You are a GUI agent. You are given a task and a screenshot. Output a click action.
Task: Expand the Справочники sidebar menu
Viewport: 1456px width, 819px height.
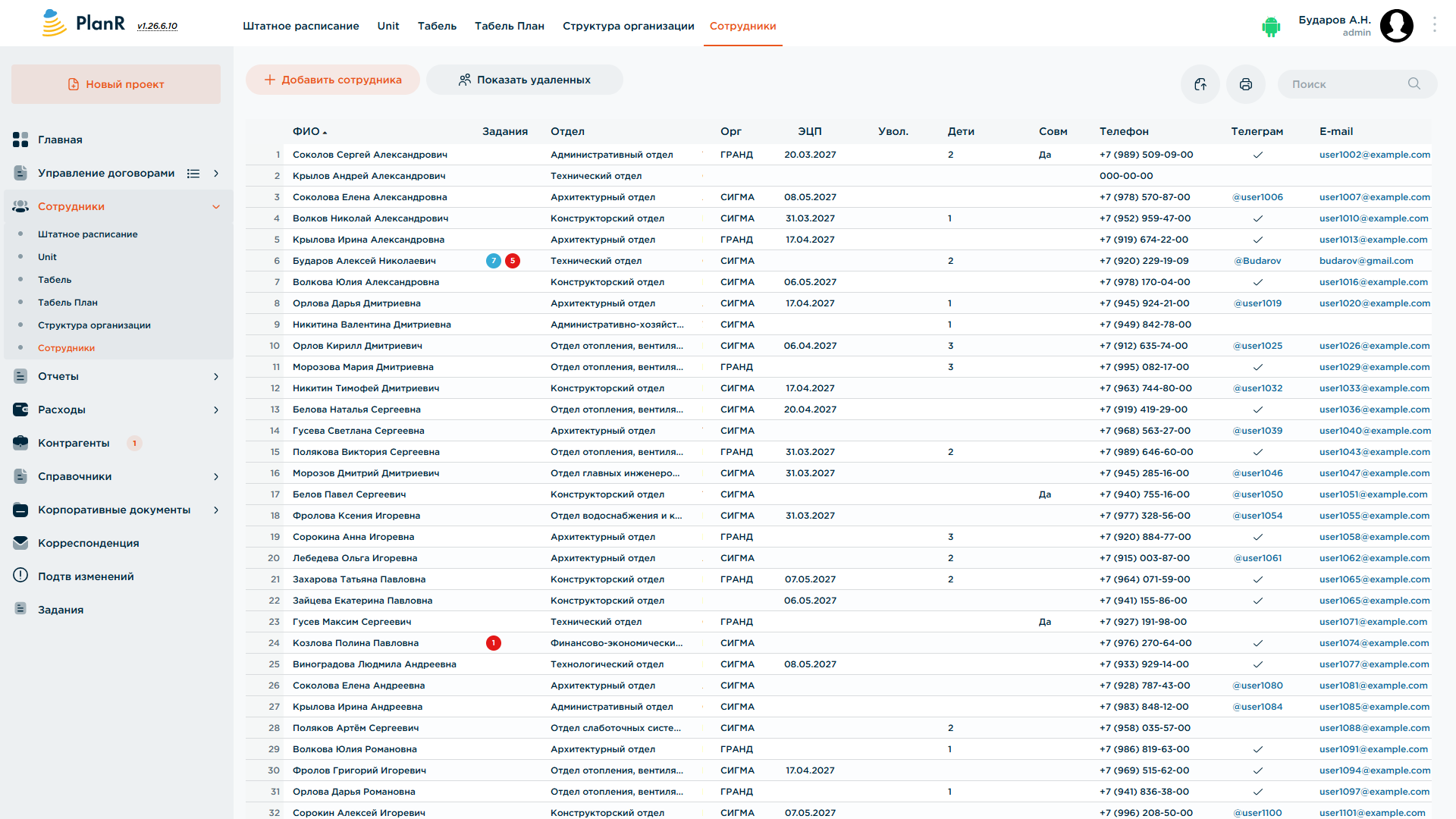tap(216, 477)
